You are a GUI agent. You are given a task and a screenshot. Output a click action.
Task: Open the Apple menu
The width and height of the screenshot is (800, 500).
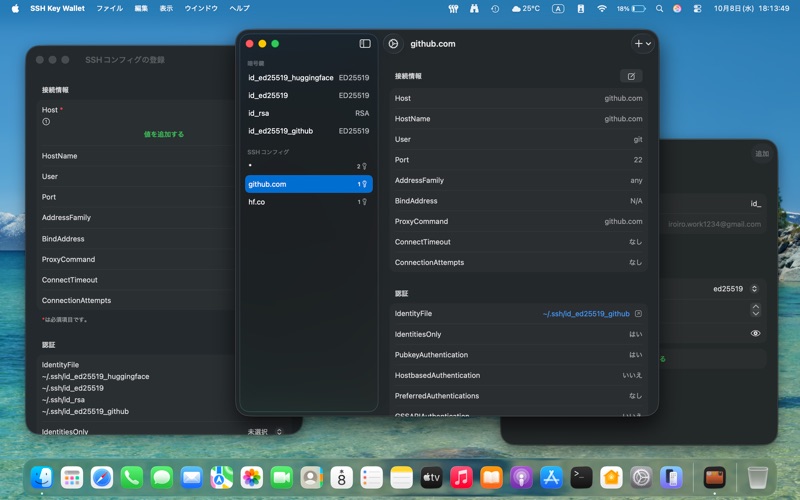(15, 8)
